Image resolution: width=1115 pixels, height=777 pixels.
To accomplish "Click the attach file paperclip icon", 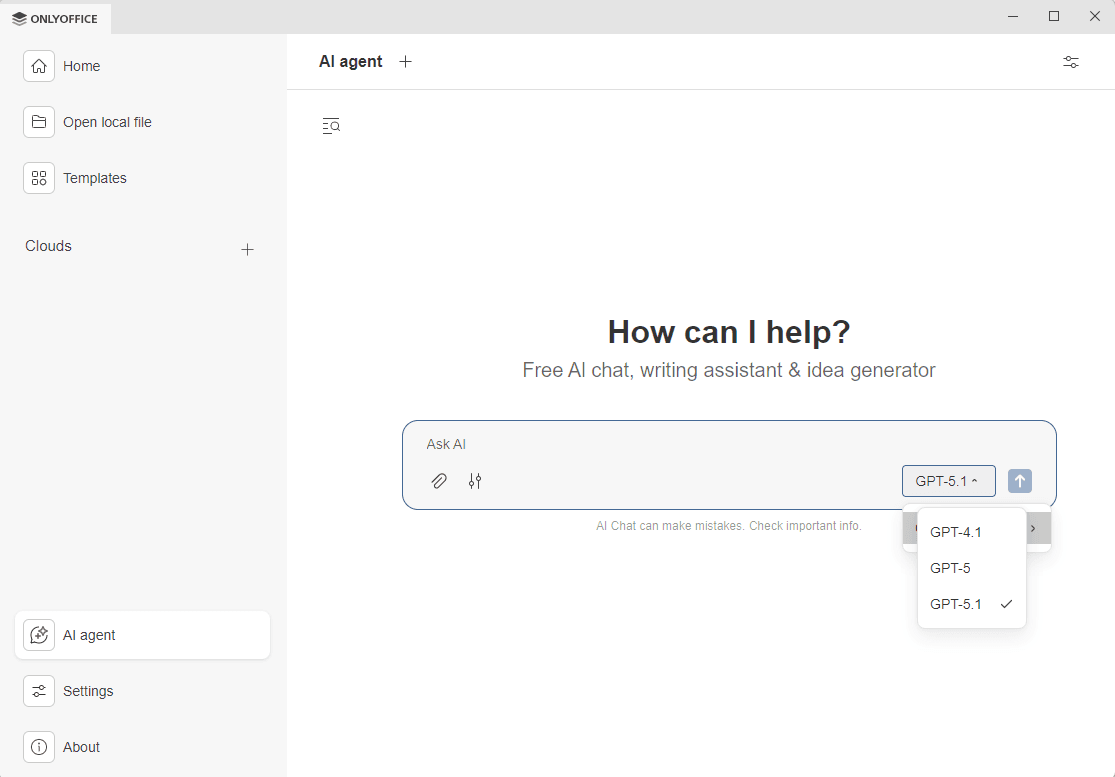I will pos(439,481).
